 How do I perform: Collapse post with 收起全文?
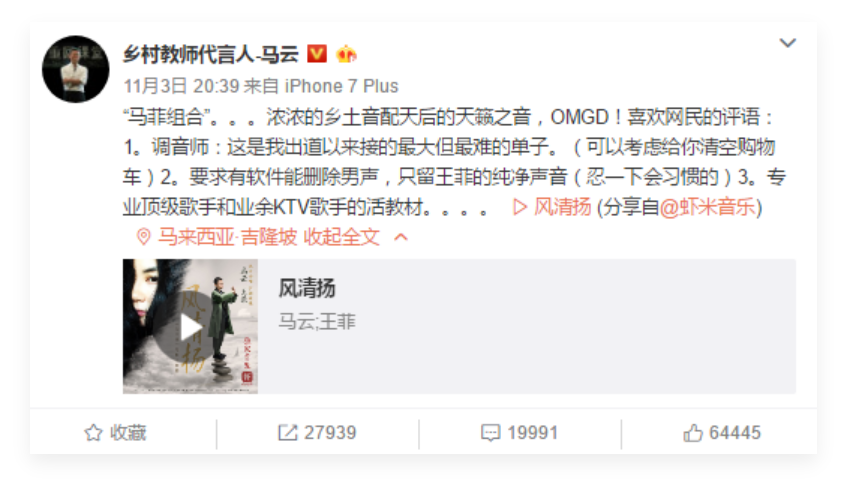pyautogui.click(x=341, y=237)
